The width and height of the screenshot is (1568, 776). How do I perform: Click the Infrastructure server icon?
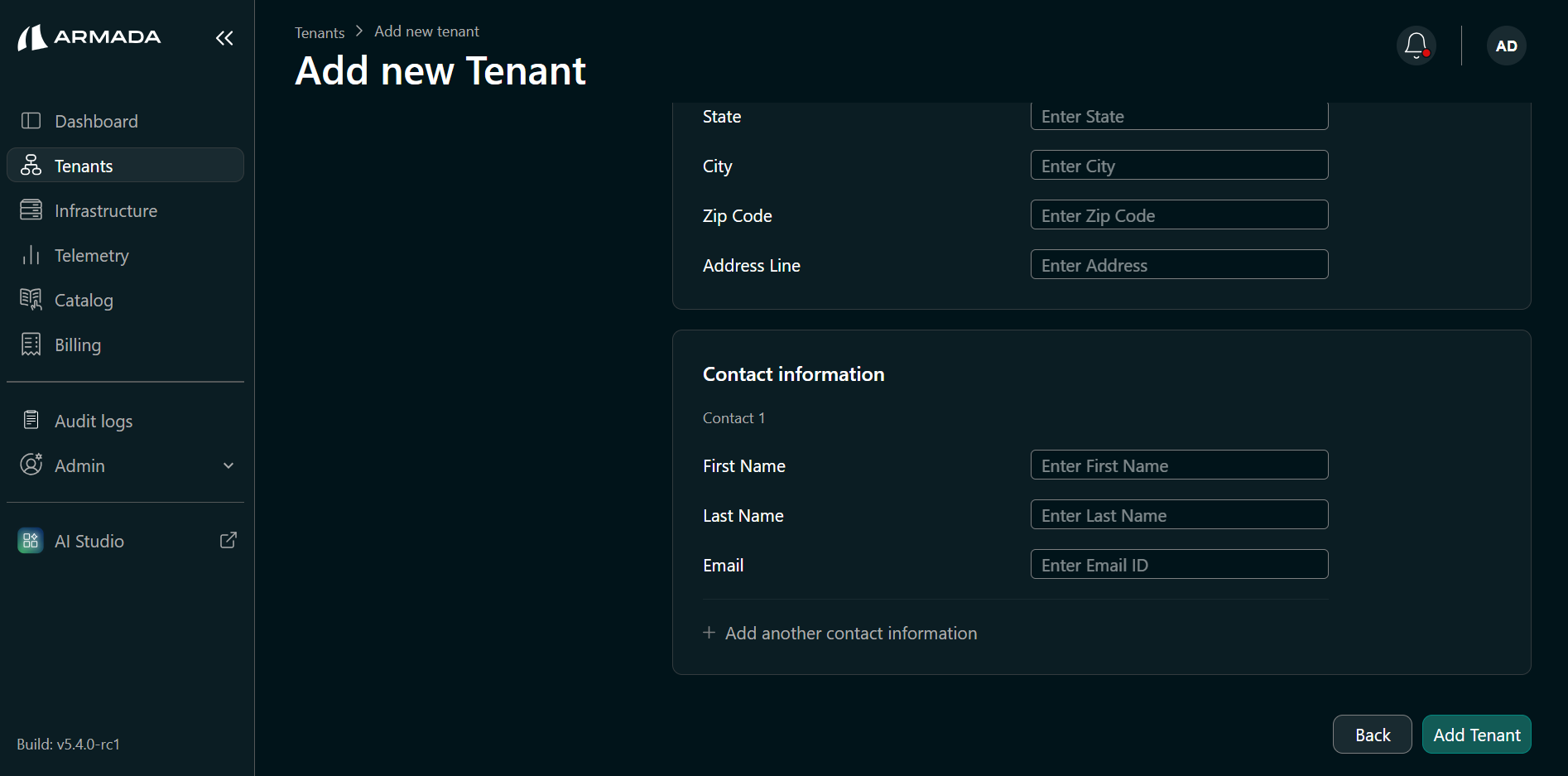[31, 210]
